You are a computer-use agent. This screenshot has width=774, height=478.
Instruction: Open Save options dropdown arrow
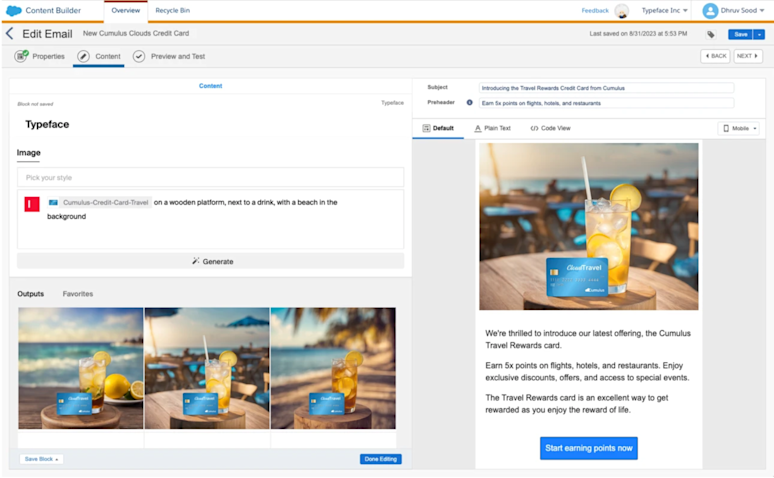[x=759, y=34]
